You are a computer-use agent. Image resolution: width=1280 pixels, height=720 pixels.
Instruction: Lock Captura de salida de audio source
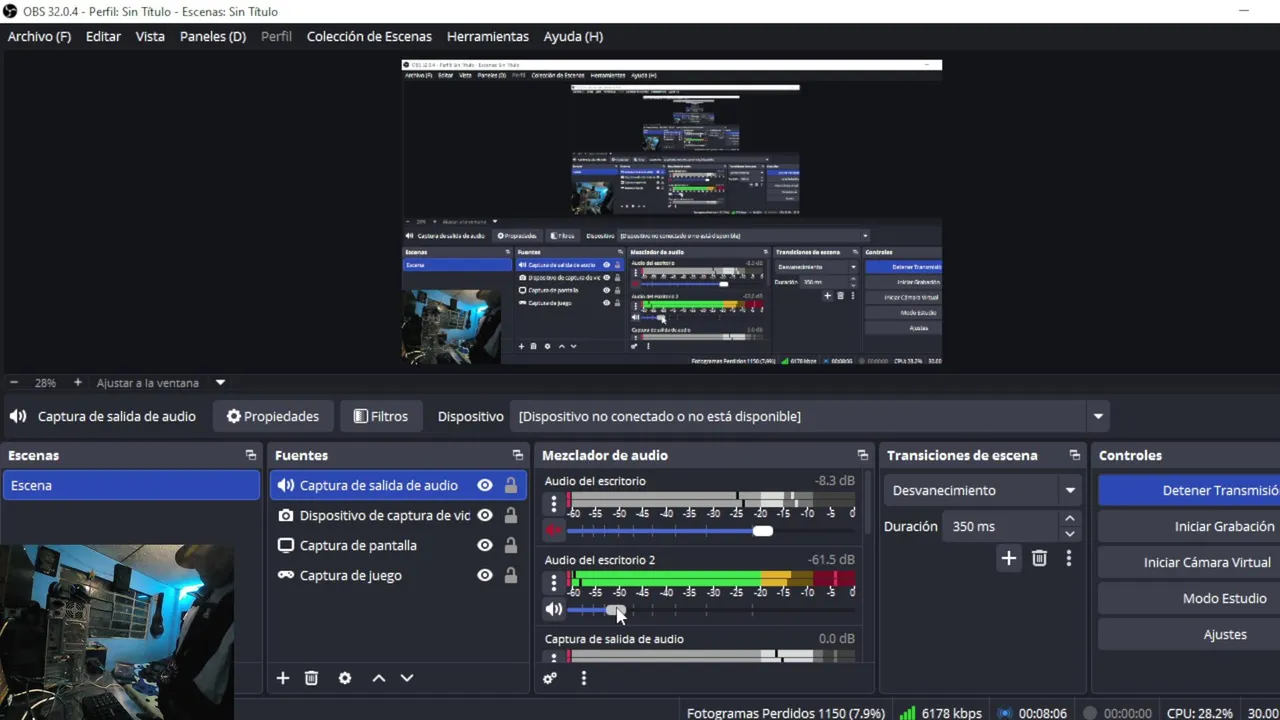[511, 485]
